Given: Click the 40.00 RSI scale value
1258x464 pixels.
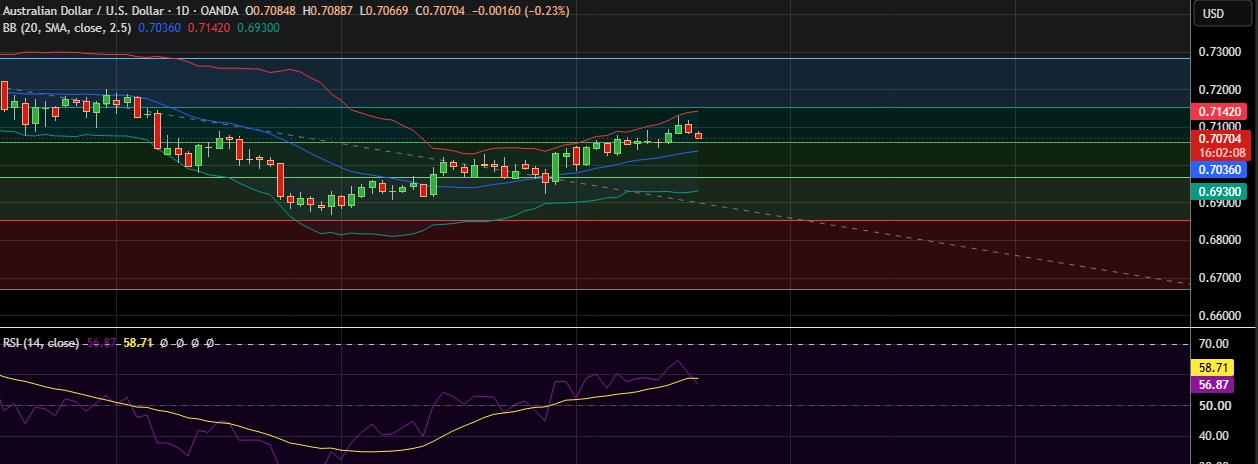Looking at the screenshot, I should 1213,436.
